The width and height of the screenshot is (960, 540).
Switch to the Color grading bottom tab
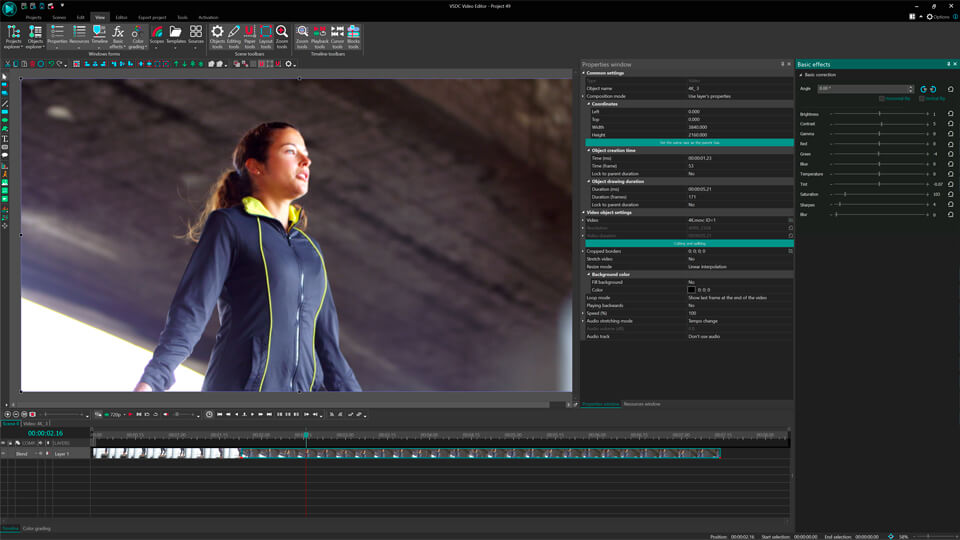point(37,528)
